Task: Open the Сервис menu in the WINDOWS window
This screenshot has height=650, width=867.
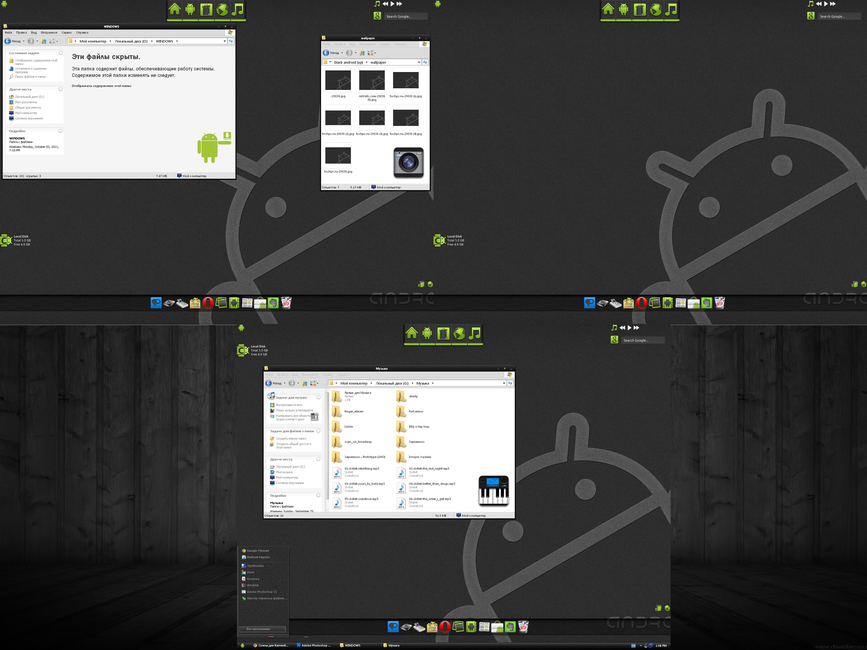Action: [66, 33]
